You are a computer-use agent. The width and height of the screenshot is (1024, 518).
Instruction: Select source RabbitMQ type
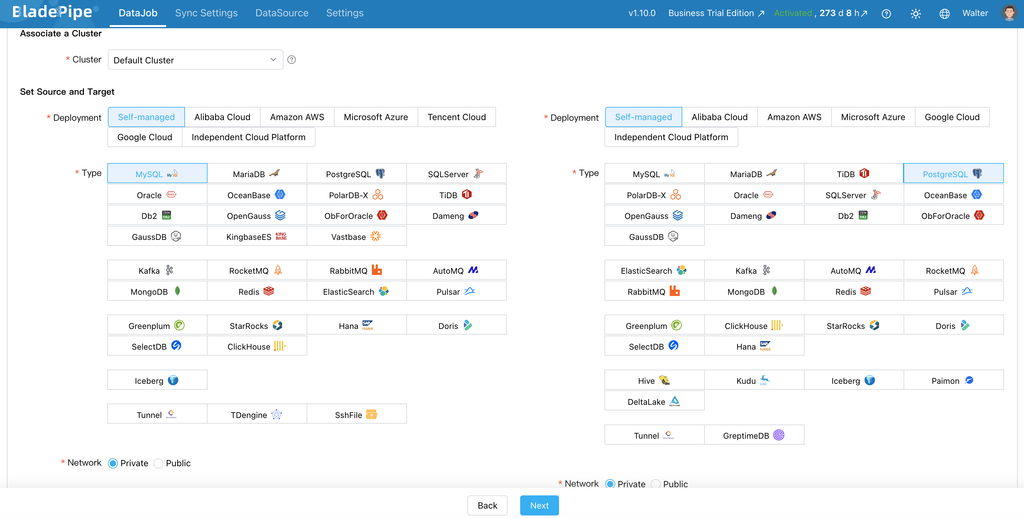click(x=357, y=270)
